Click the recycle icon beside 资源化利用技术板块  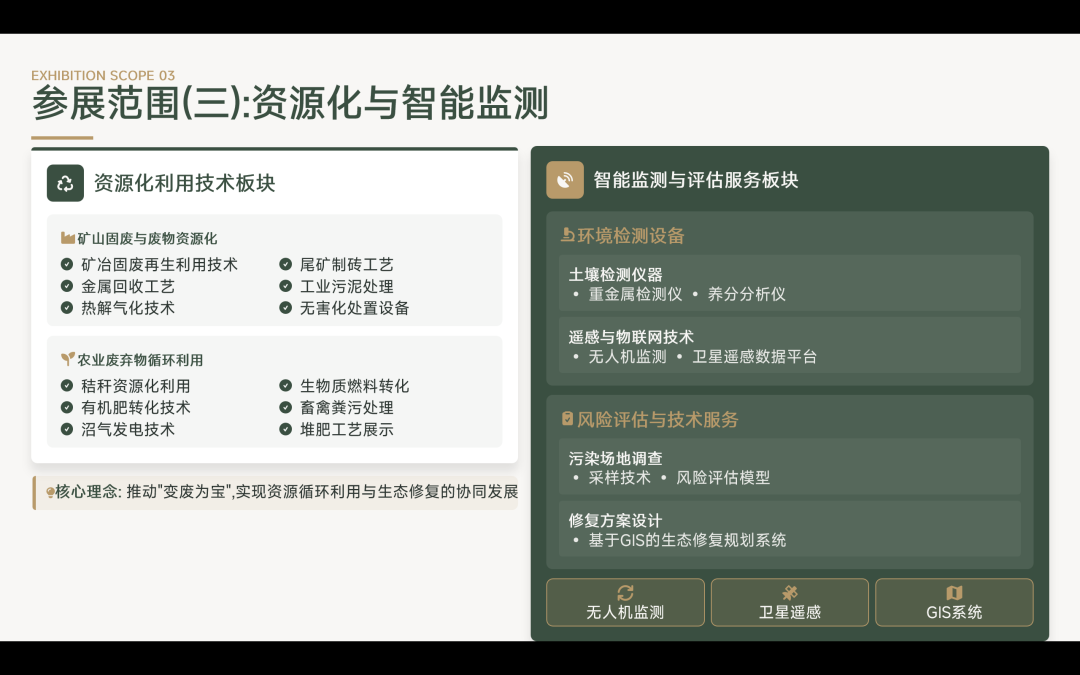(x=65, y=184)
